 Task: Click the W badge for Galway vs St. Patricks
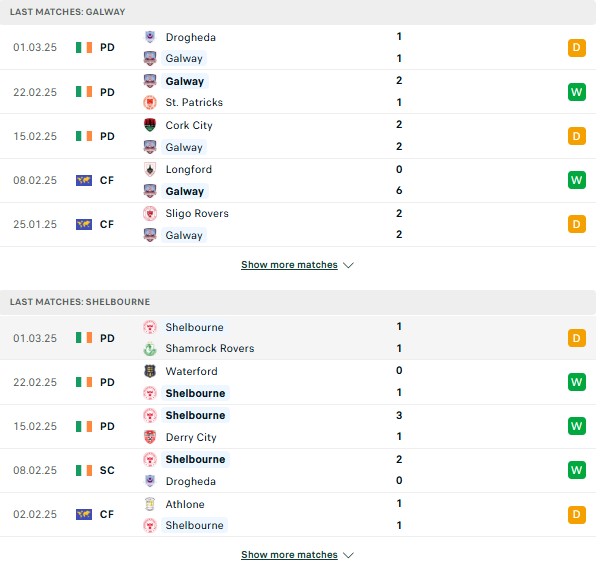pyautogui.click(x=576, y=92)
